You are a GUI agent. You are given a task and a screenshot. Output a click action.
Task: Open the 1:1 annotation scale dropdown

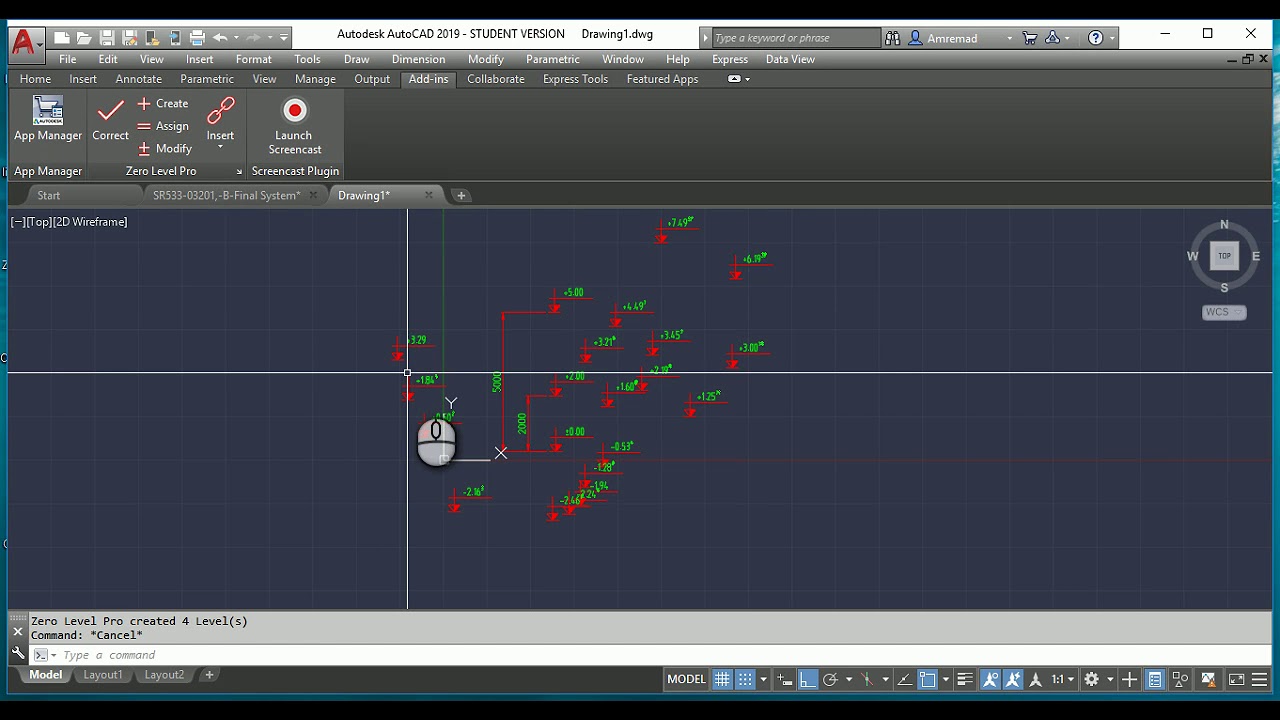pyautogui.click(x=1062, y=679)
